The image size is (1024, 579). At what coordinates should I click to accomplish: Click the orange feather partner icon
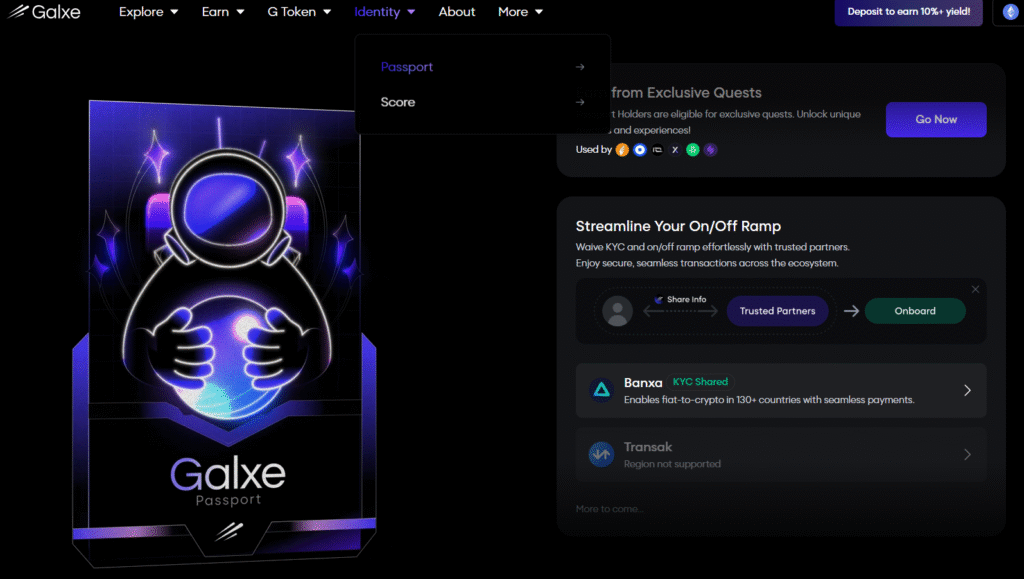[622, 150]
